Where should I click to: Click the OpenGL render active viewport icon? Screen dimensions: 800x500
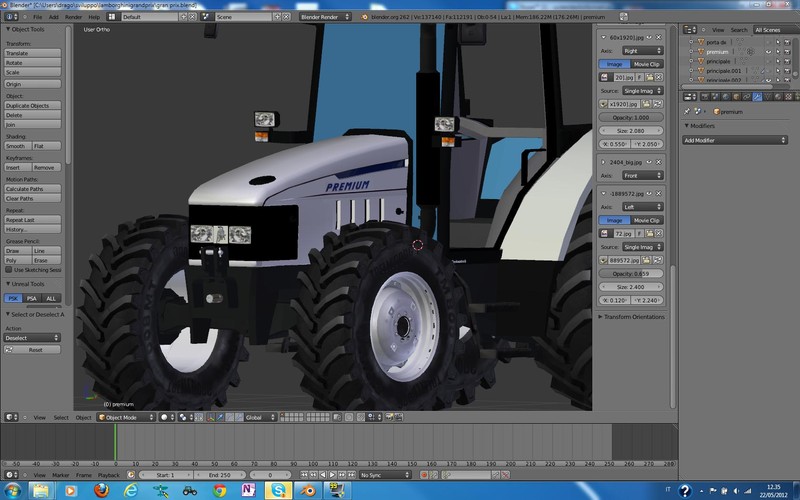point(389,417)
